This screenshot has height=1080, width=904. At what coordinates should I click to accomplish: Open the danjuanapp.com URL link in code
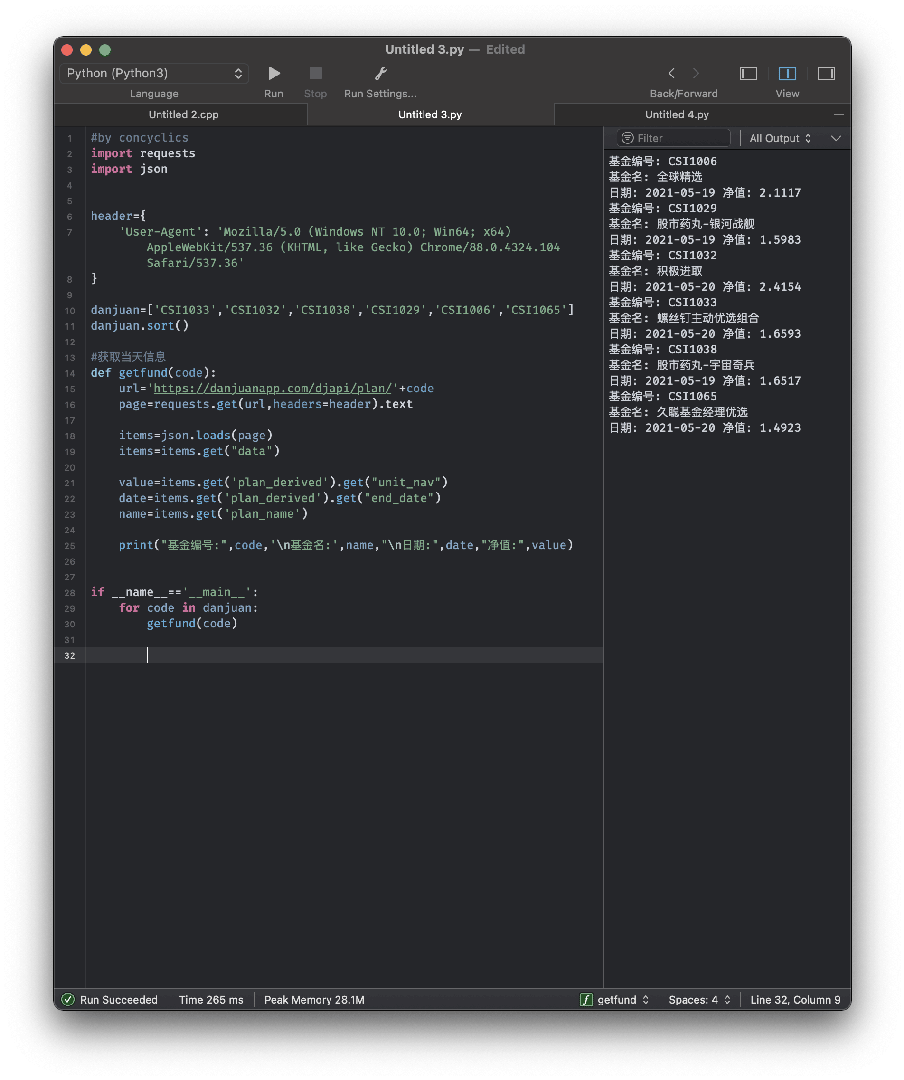[x=272, y=388]
